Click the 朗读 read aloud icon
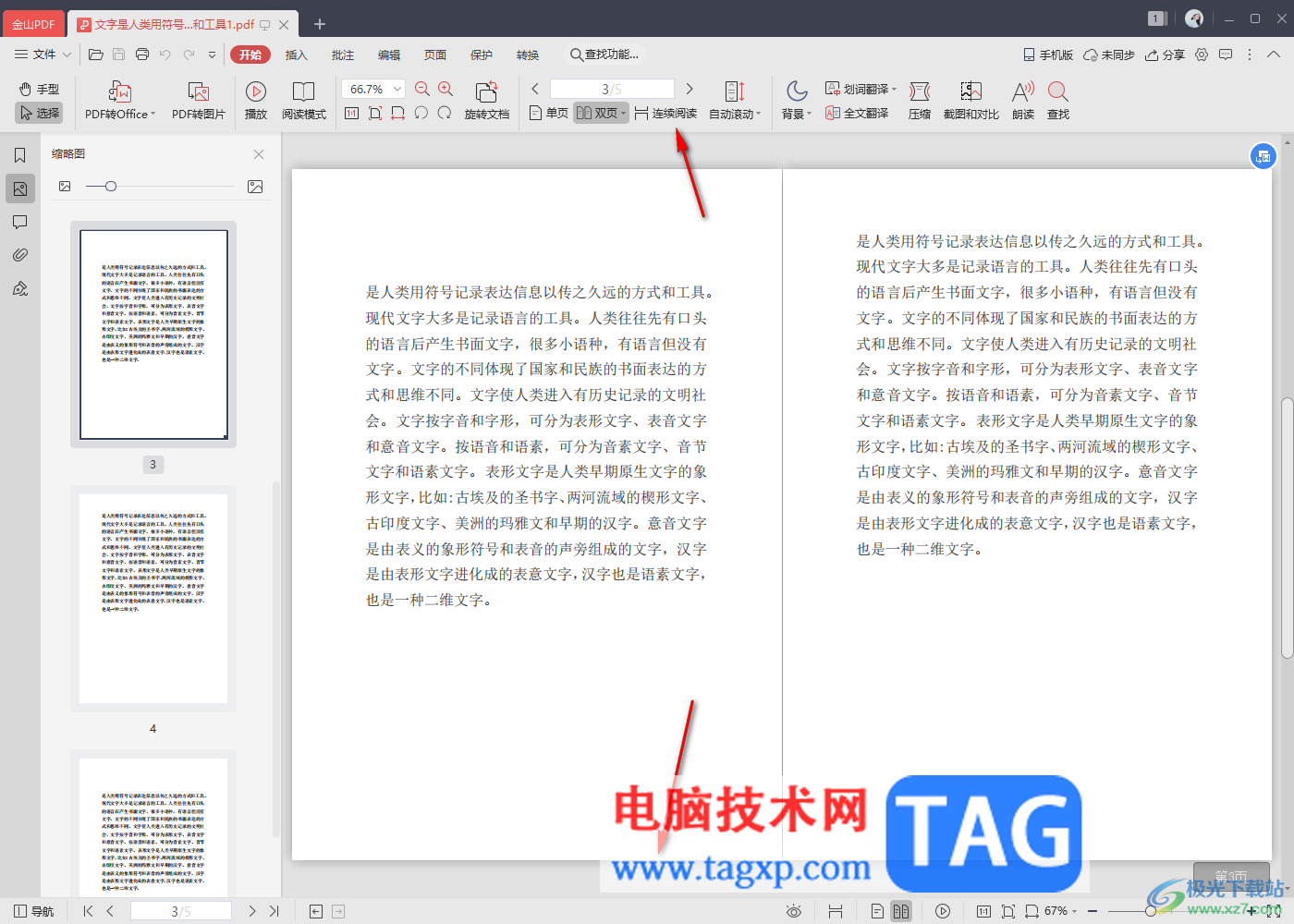This screenshot has width=1294, height=924. (x=1022, y=91)
